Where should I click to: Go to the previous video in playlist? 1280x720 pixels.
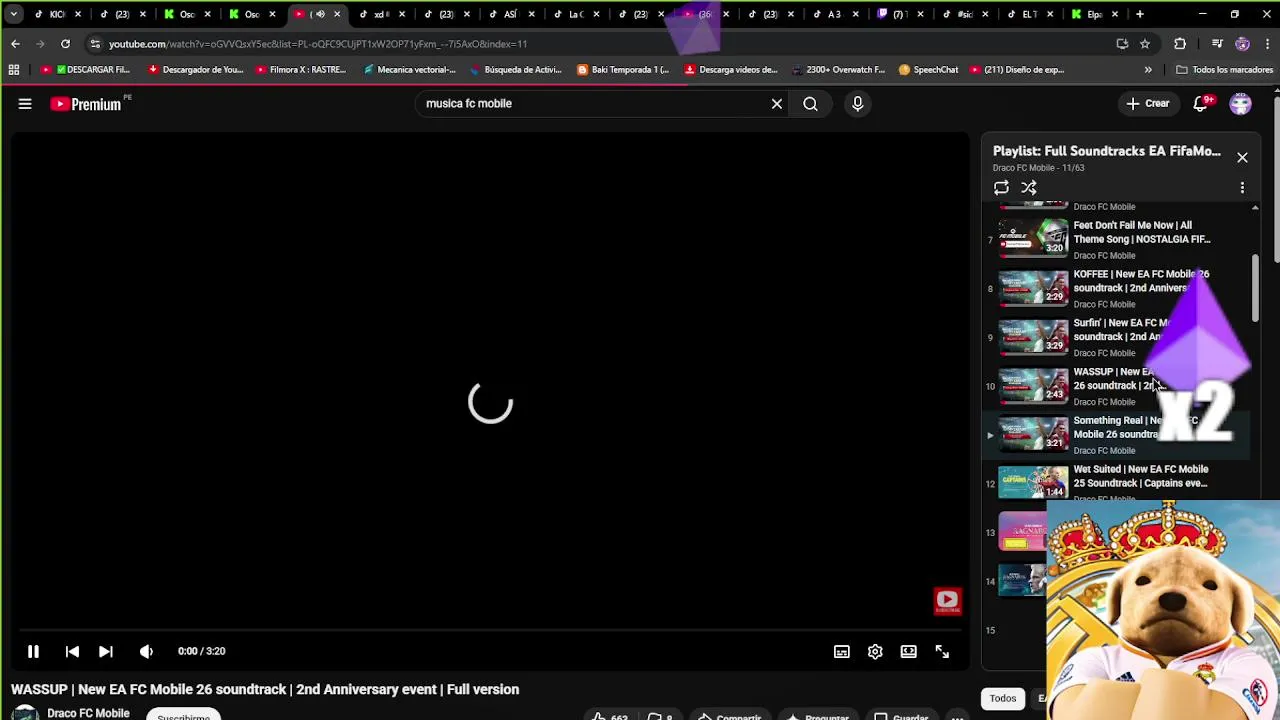72,651
